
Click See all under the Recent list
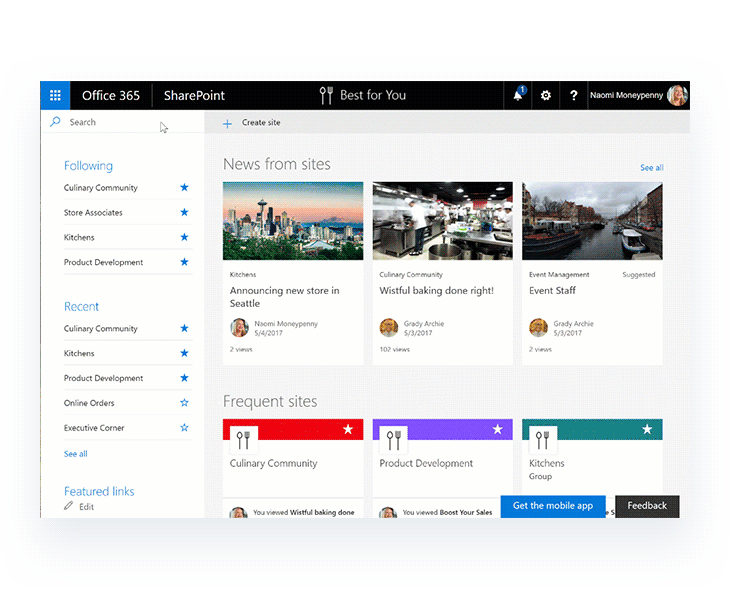click(x=75, y=454)
